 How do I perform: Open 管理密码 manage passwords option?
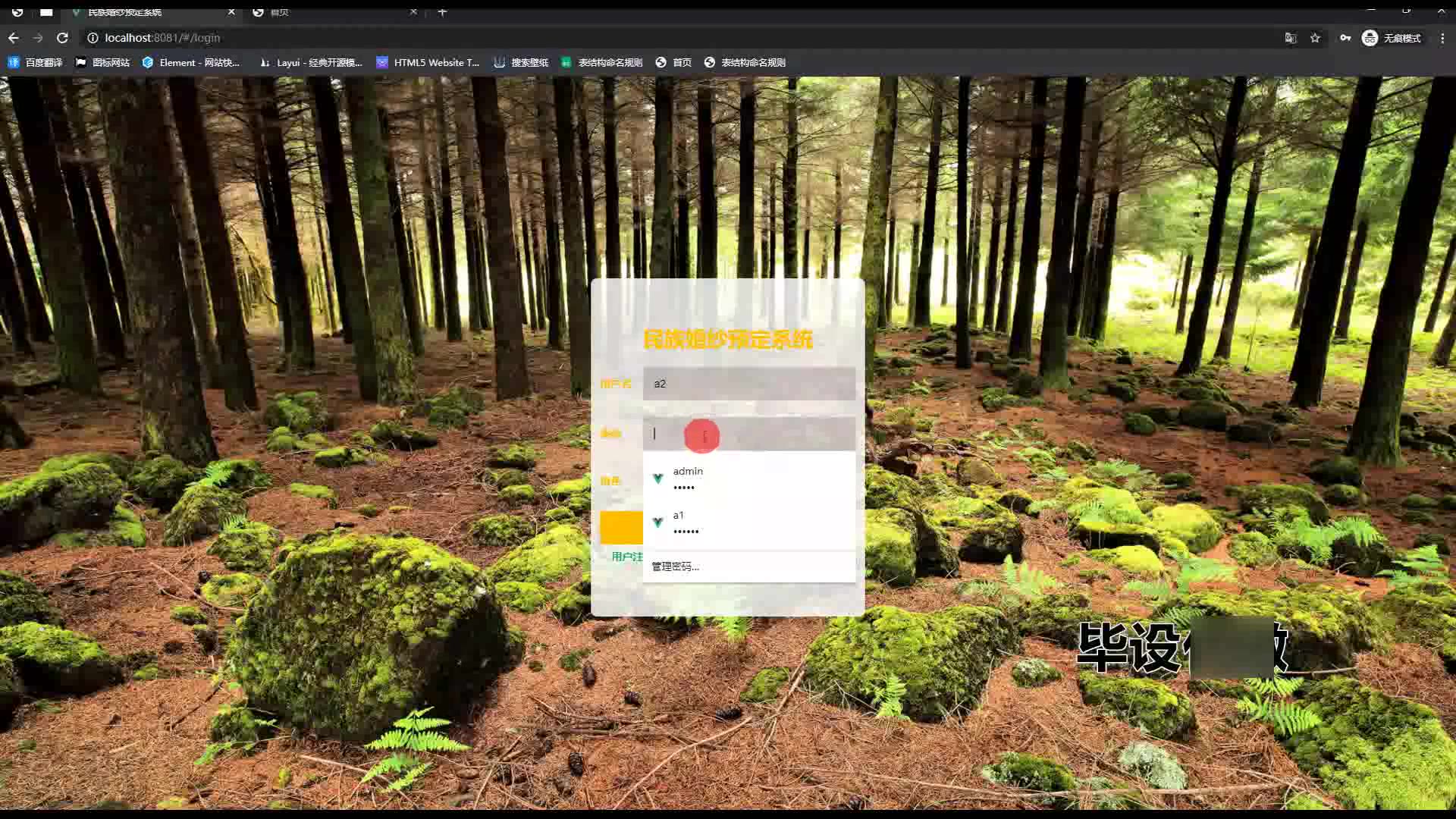click(x=749, y=566)
